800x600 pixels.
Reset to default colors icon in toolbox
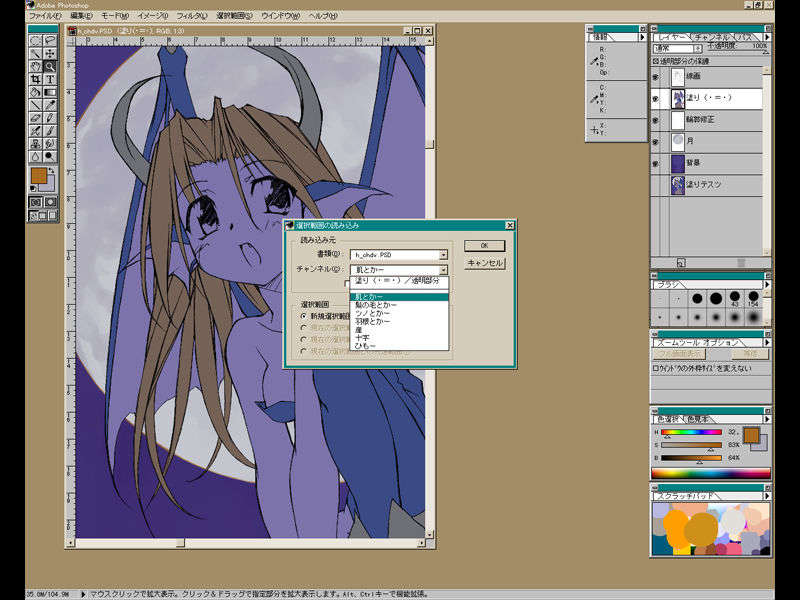pos(33,188)
